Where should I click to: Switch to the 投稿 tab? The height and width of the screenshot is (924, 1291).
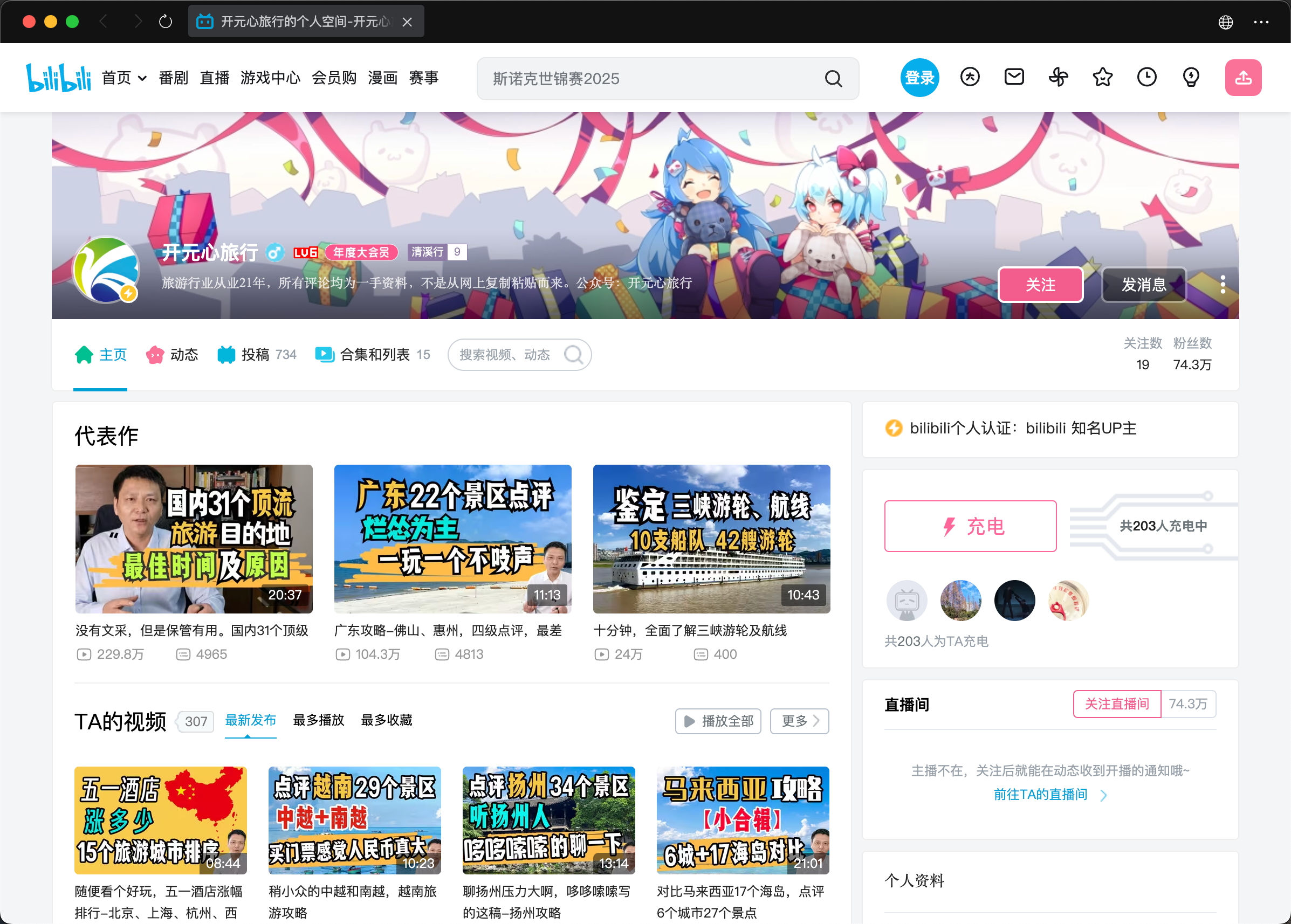[x=257, y=355]
